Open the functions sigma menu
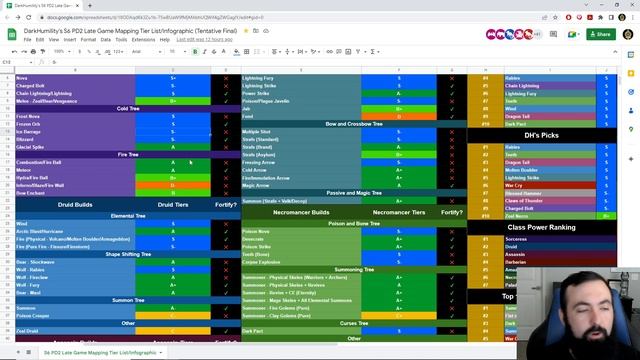Image resolution: width=640 pixels, height=360 pixels. point(375,52)
